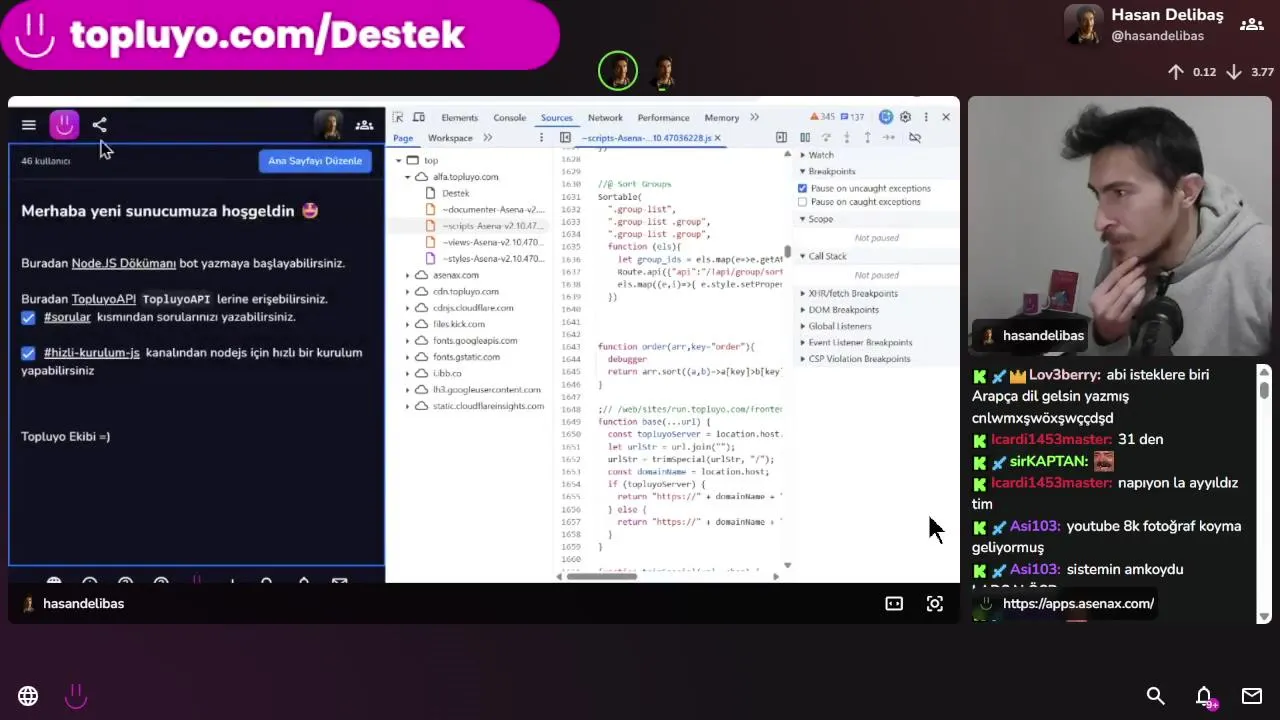Open the TopluyoAPI link
Viewport: 1280px width, 720px height.
click(104, 299)
